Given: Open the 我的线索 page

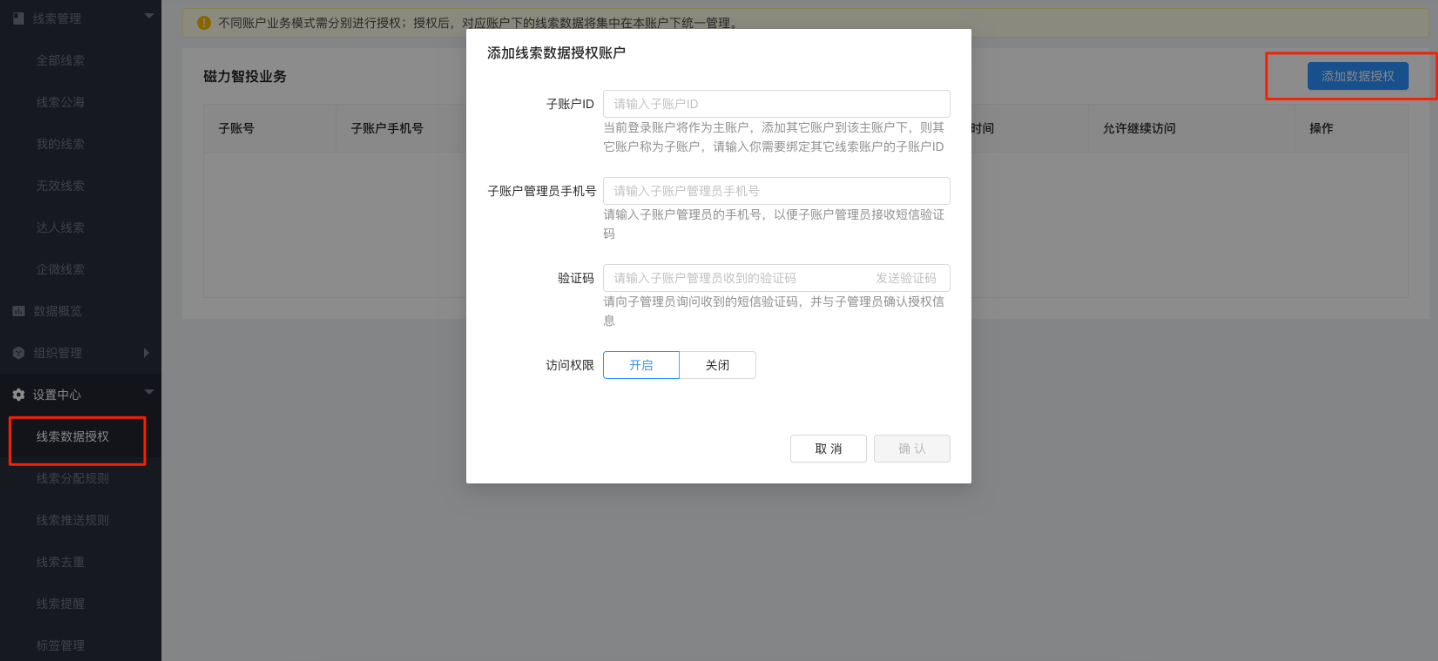Looking at the screenshot, I should [x=55, y=143].
